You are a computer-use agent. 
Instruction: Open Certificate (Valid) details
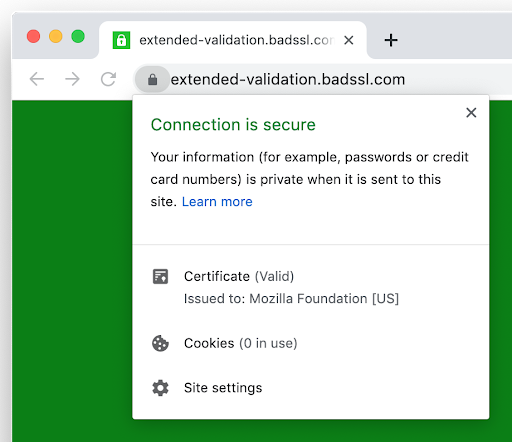[239, 276]
